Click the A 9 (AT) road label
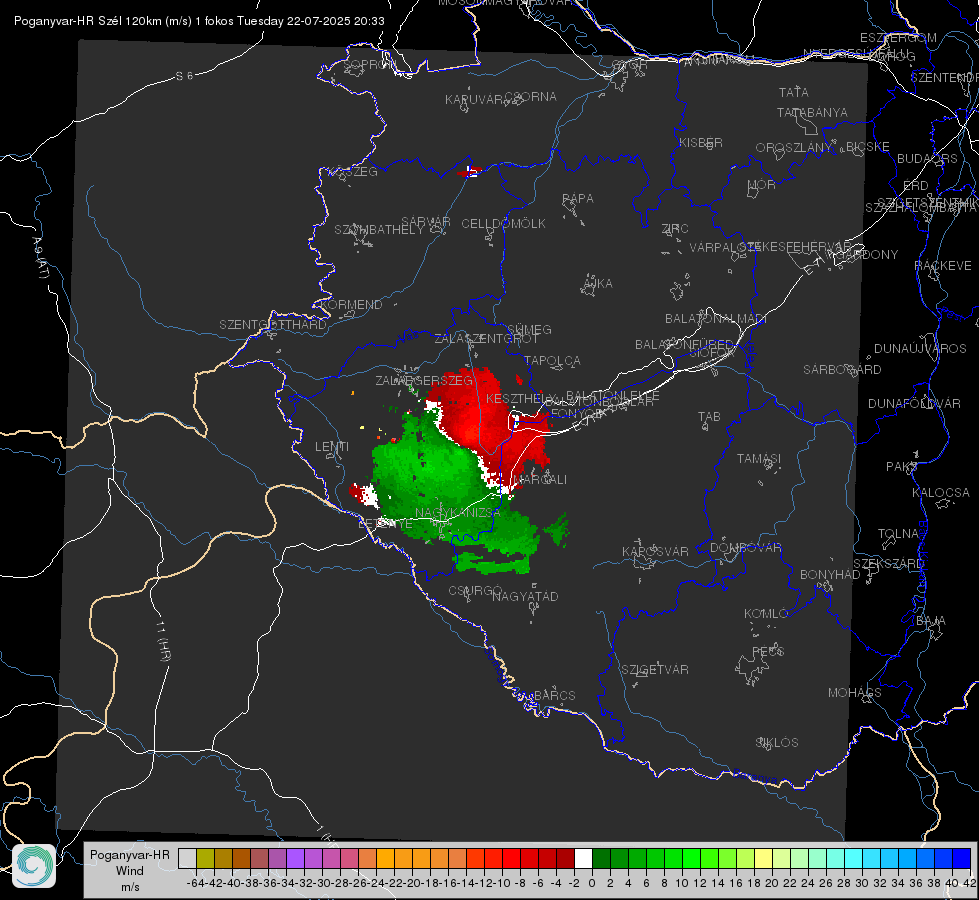This screenshot has width=979, height=900. point(41,258)
